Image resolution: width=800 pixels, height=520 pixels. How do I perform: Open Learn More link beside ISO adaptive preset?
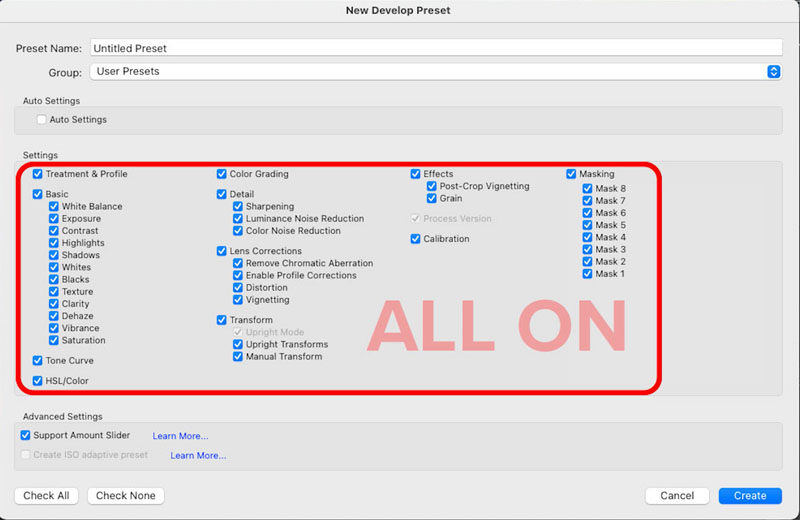click(x=198, y=455)
